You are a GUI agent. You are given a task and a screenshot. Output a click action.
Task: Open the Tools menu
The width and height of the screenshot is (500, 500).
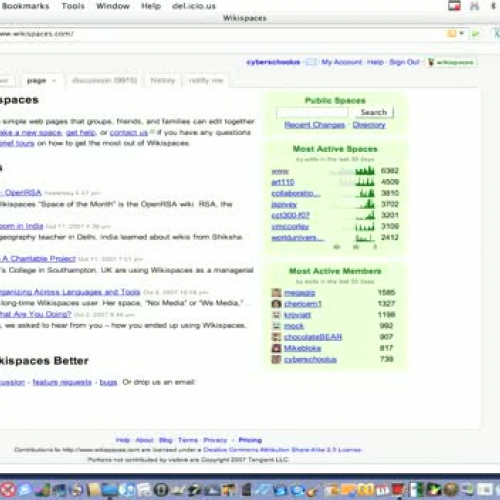click(x=73, y=6)
